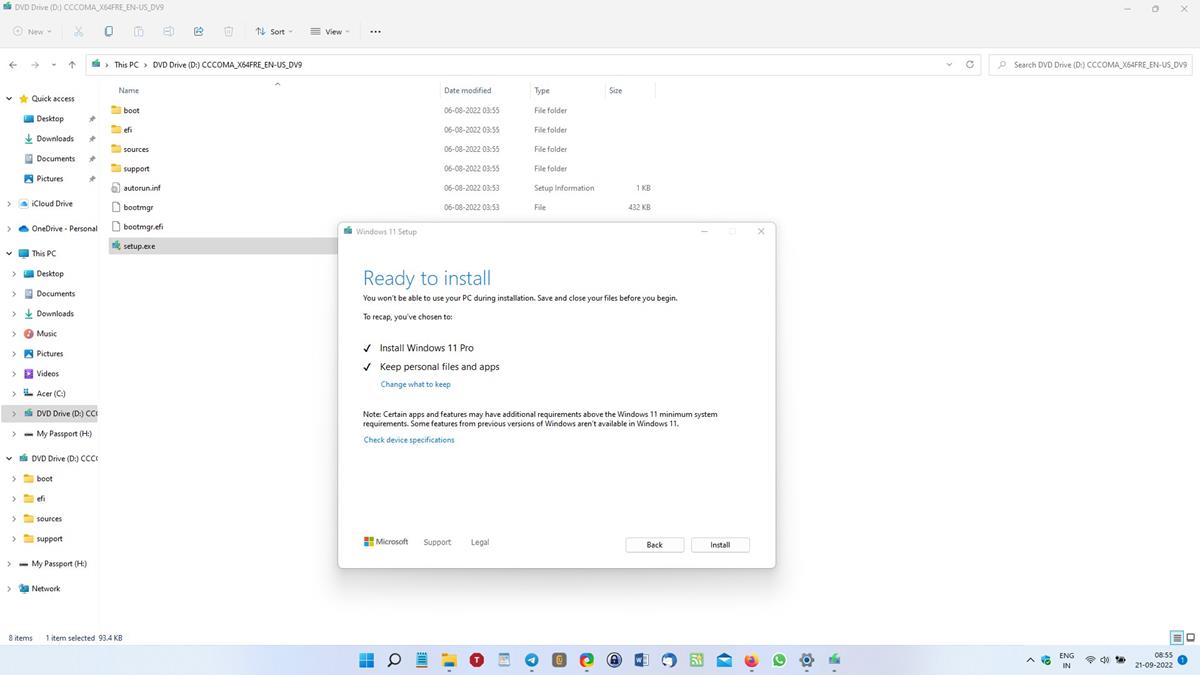Switch to details view icon in status bar

pos(1177,638)
